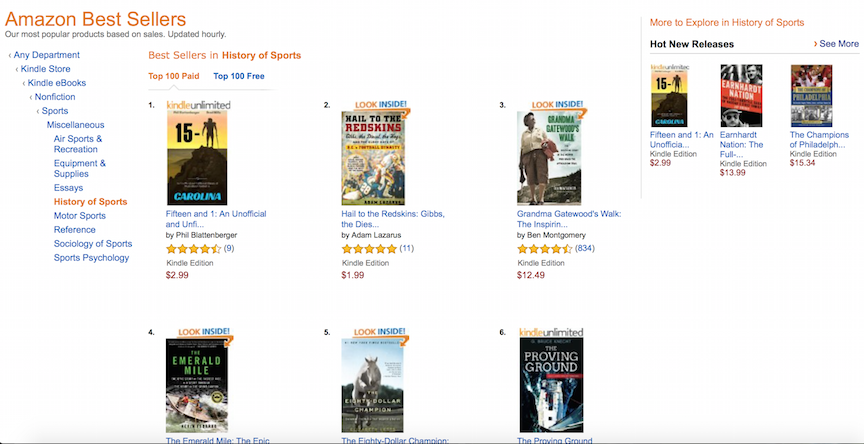Click the Kindle Unlimited logo above The Proving Ground
The image size is (864, 444).
point(551,332)
